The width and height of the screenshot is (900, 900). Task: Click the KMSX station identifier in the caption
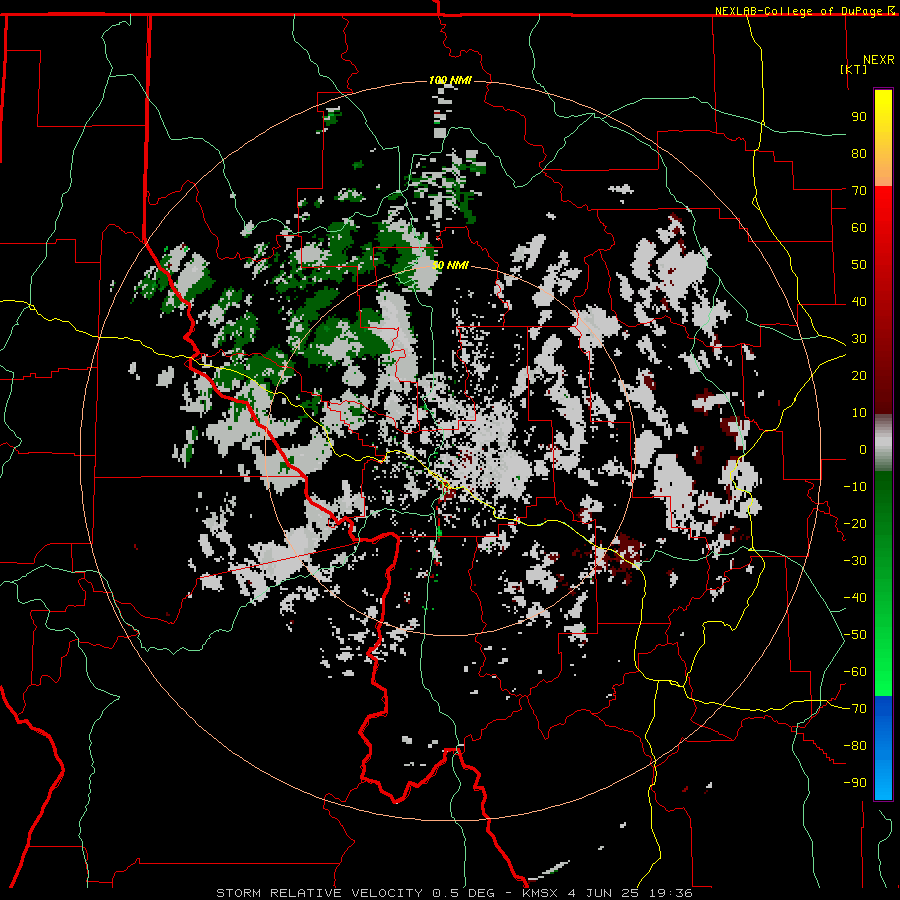click(x=542, y=893)
